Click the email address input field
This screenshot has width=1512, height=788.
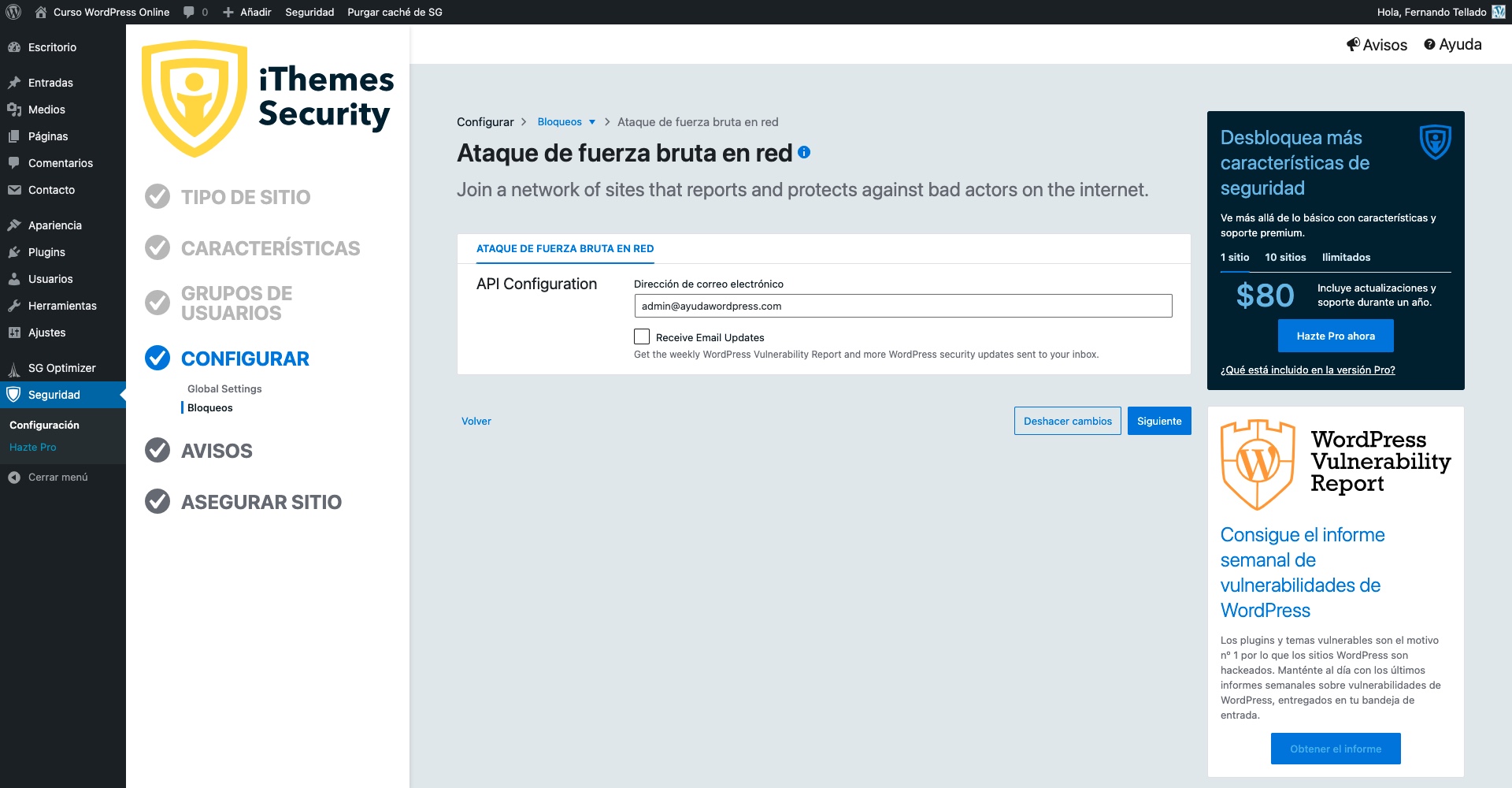tap(903, 306)
